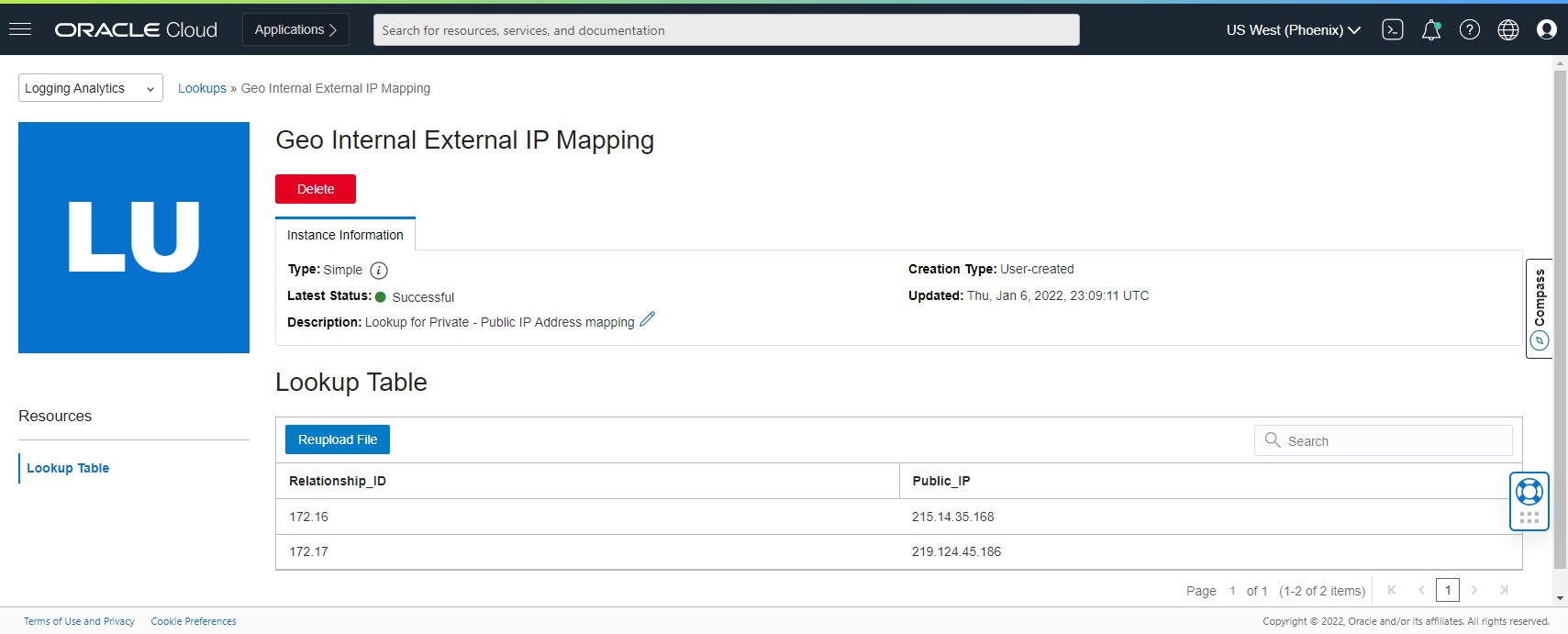Open the hamburger navigation menu
This screenshot has height=634, width=1568.
click(20, 29)
